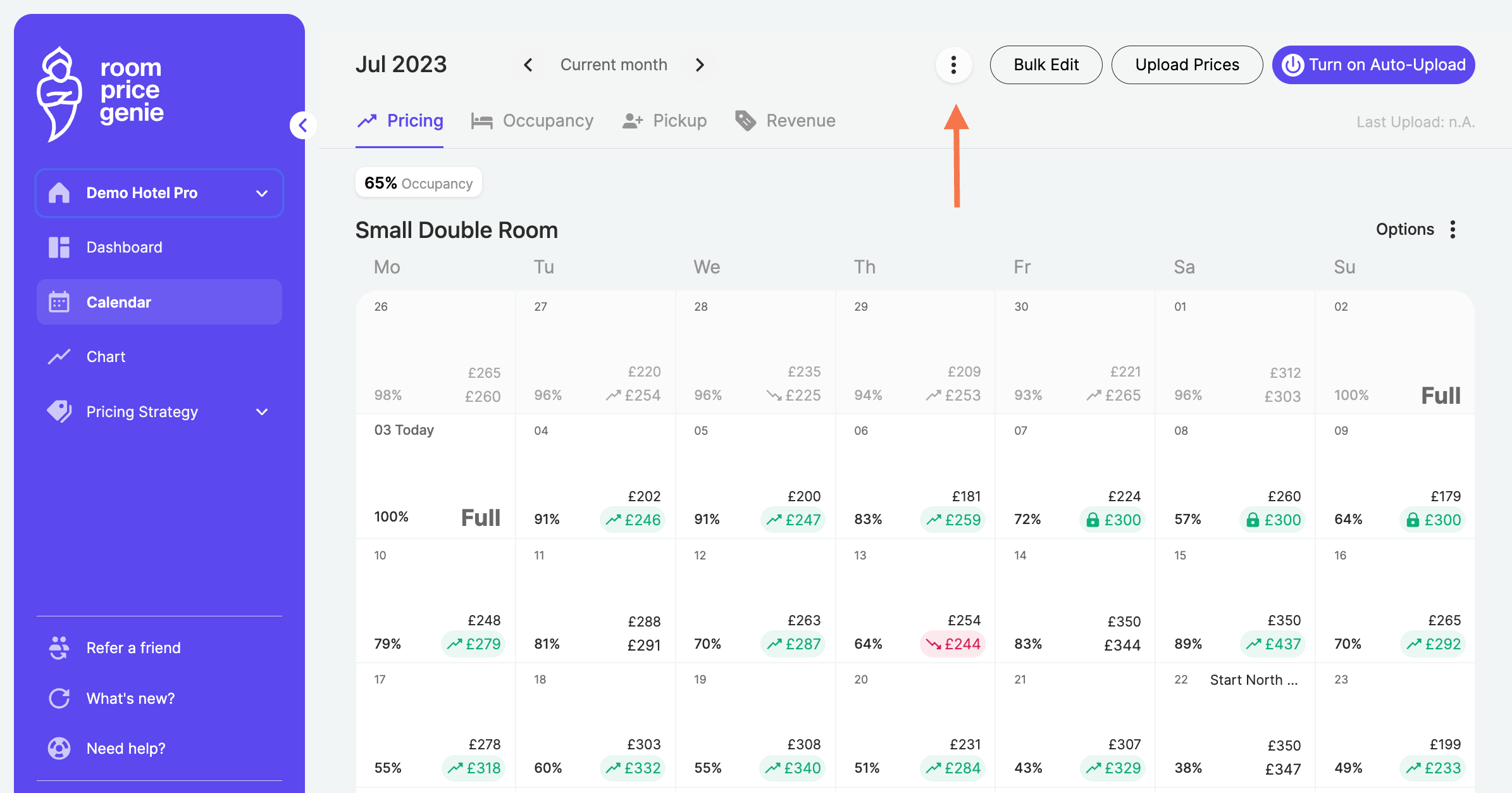The width and height of the screenshot is (1512, 793).
Task: Switch to the Revenue tab
Action: (x=785, y=121)
